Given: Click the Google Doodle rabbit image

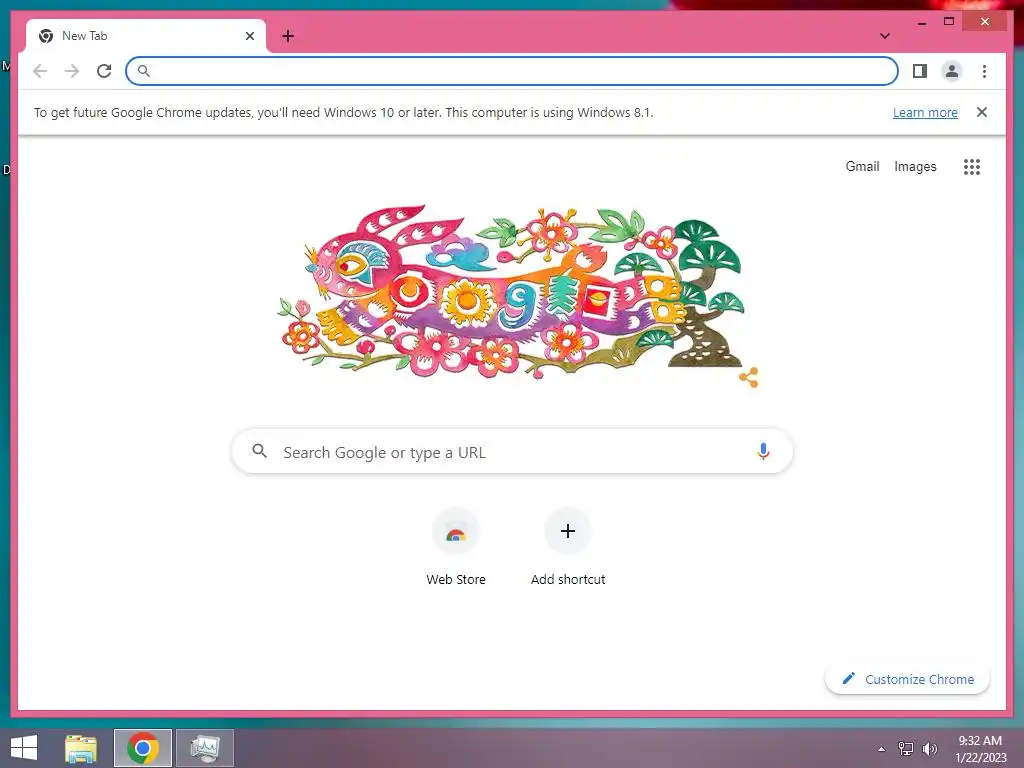Looking at the screenshot, I should click(x=511, y=292).
